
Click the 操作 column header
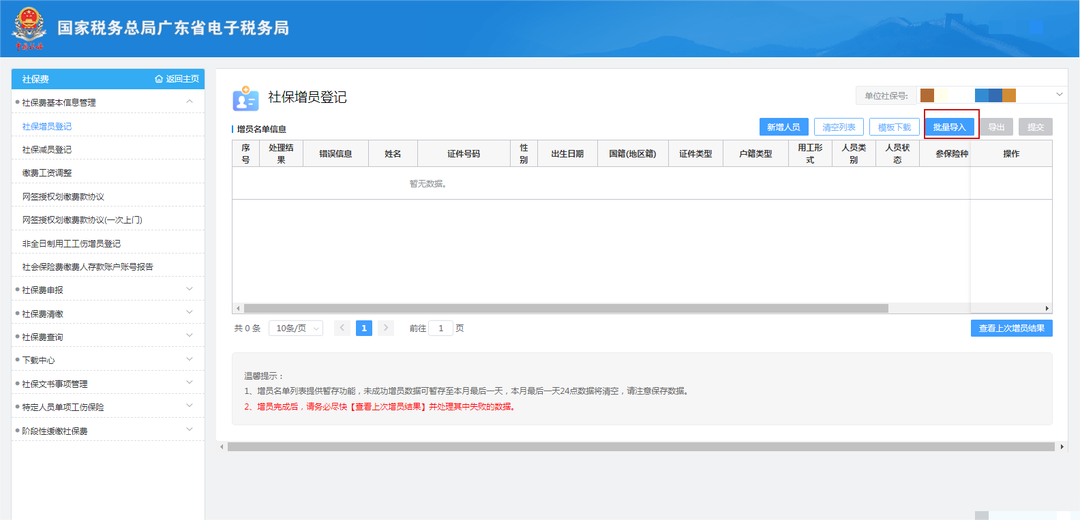[1011, 154]
